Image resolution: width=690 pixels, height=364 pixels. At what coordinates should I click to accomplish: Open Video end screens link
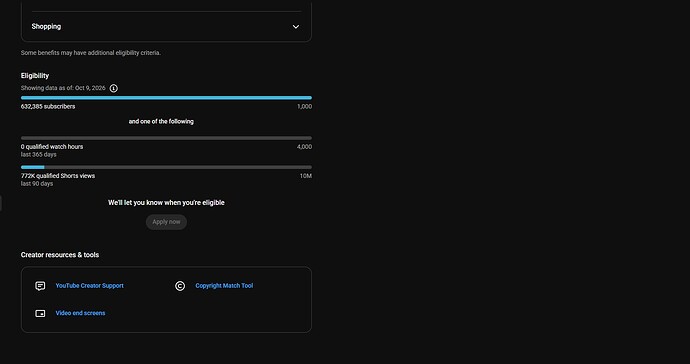click(80, 313)
